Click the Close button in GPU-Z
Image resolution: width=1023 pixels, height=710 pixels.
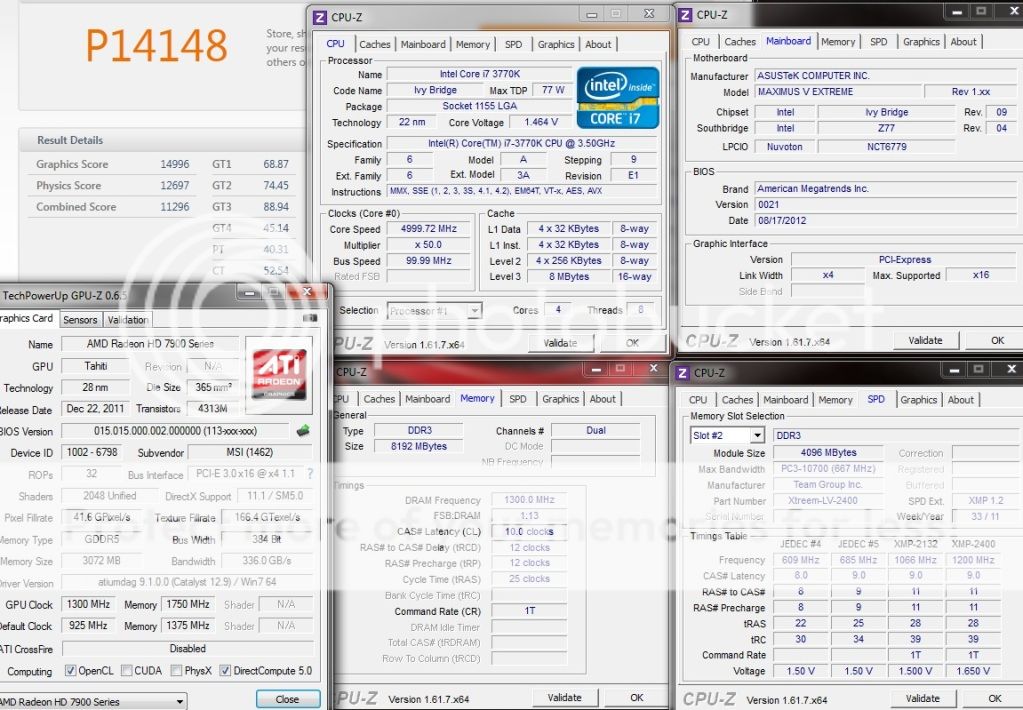pyautogui.click(x=287, y=699)
